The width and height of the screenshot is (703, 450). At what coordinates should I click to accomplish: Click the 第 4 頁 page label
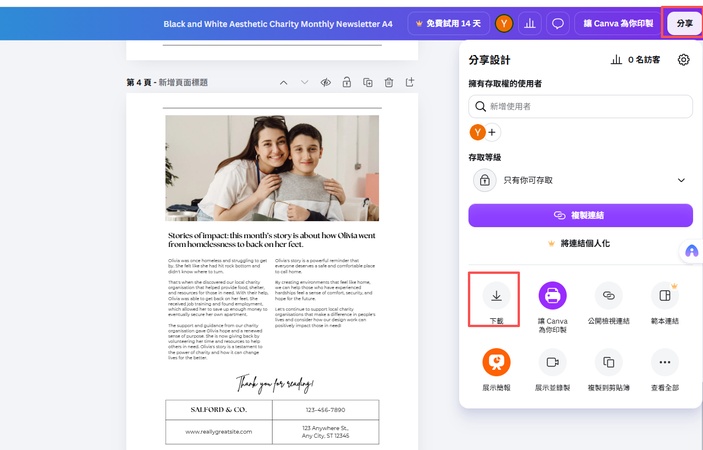139,82
